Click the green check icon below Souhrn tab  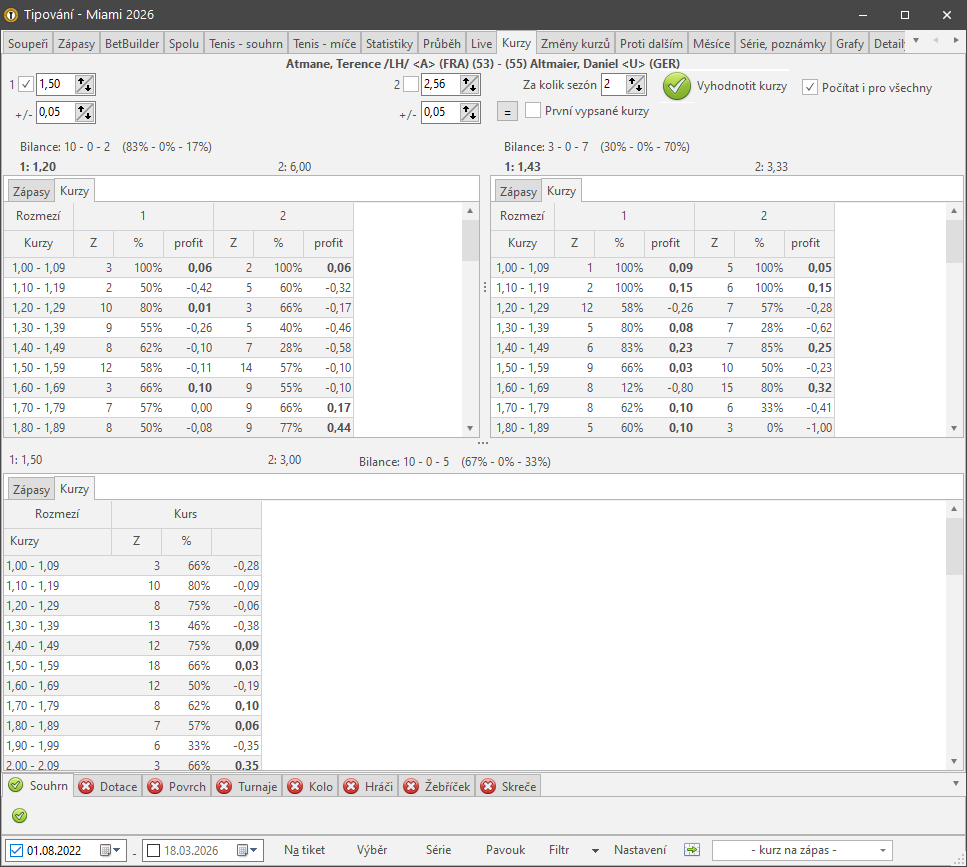pyautogui.click(x=19, y=815)
